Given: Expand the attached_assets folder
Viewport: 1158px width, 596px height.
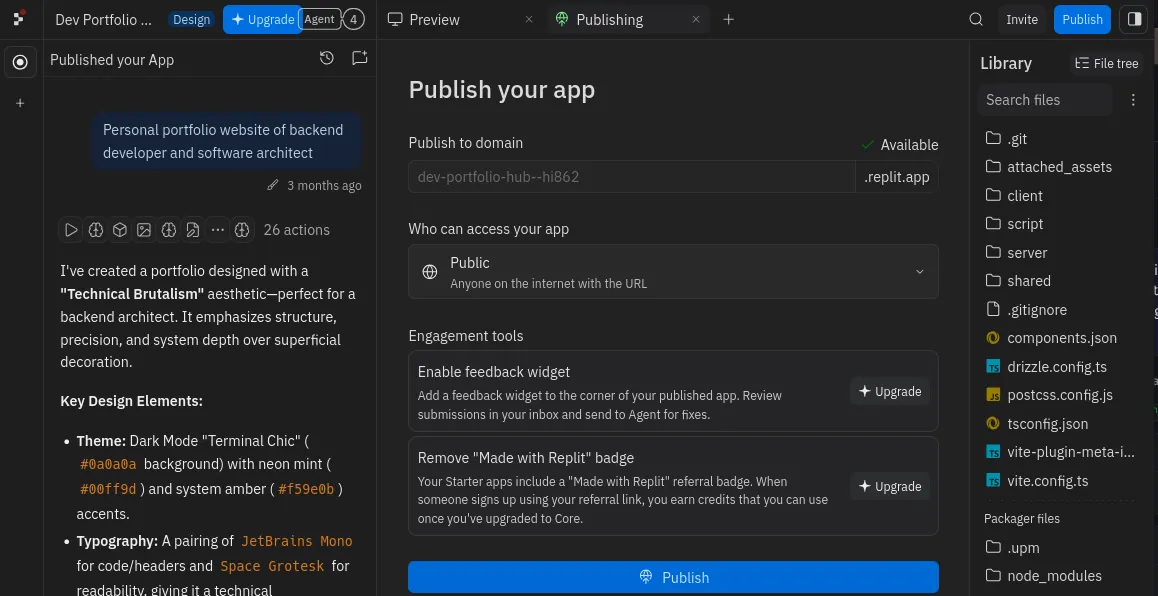Looking at the screenshot, I should (x=1059, y=167).
